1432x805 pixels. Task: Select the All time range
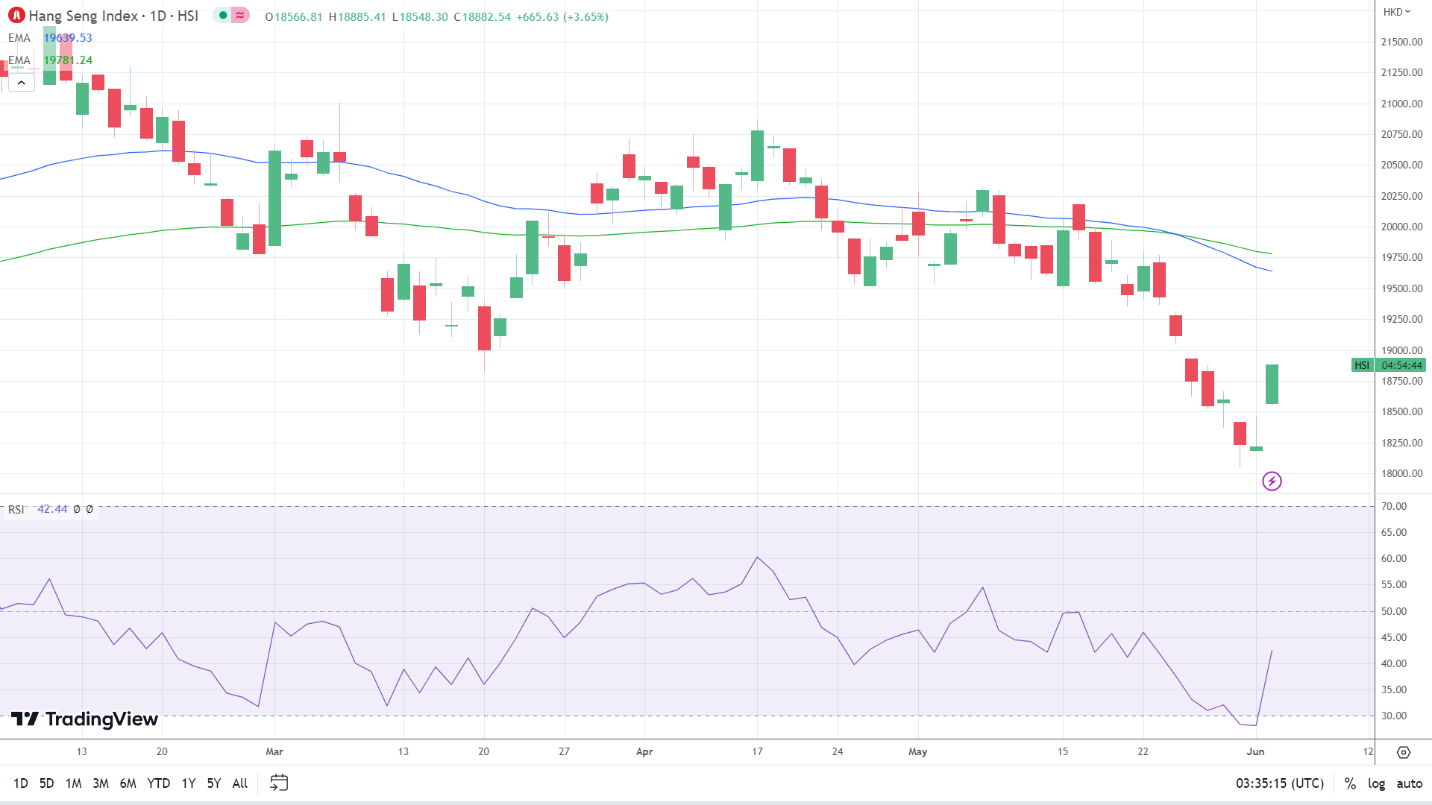[x=240, y=783]
